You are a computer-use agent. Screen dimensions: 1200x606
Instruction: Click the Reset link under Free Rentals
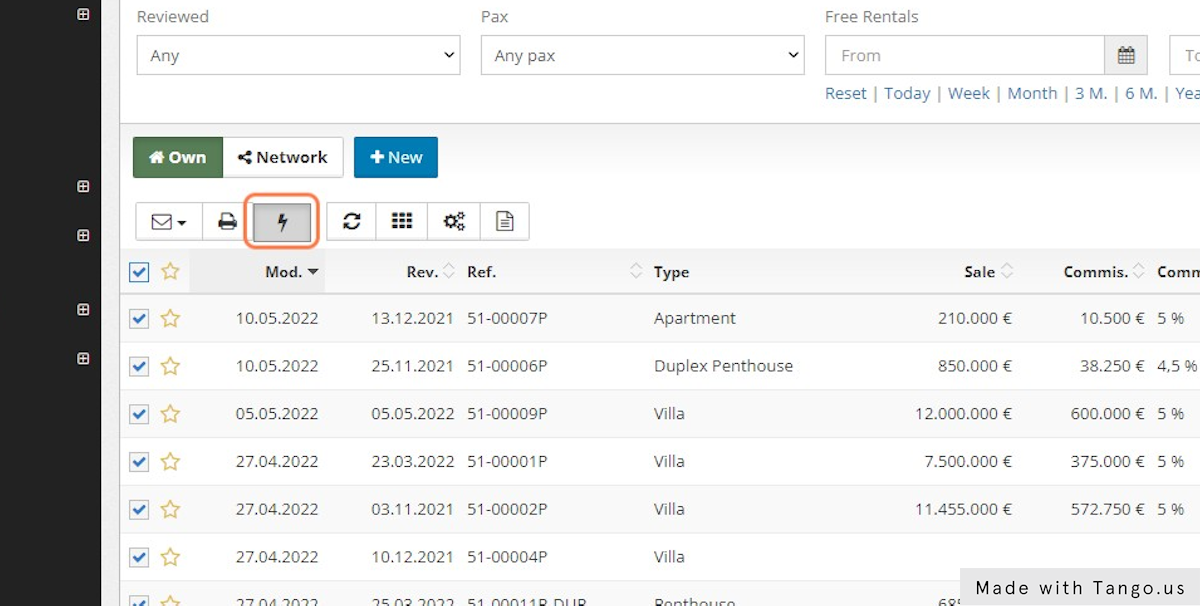click(x=845, y=93)
